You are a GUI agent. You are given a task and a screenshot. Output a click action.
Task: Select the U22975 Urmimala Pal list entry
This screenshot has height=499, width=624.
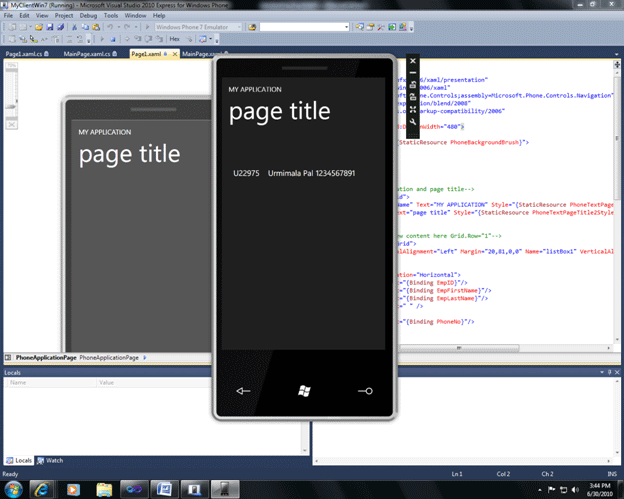(x=293, y=173)
